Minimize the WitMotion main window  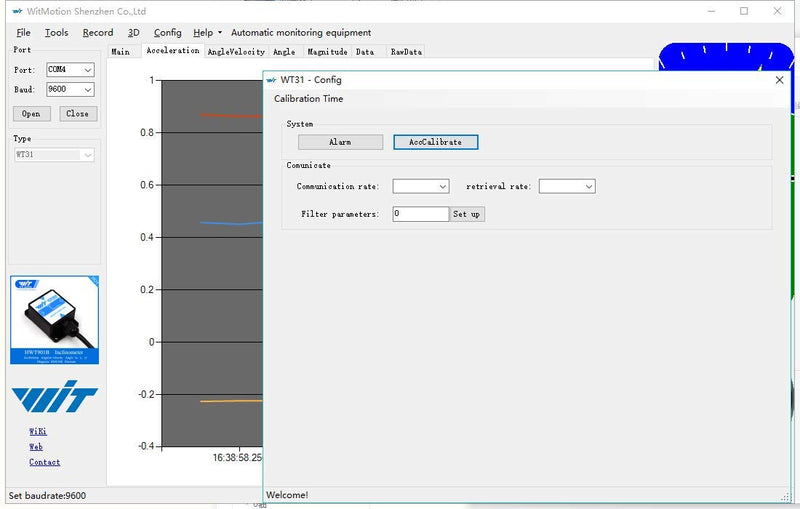[x=712, y=11]
